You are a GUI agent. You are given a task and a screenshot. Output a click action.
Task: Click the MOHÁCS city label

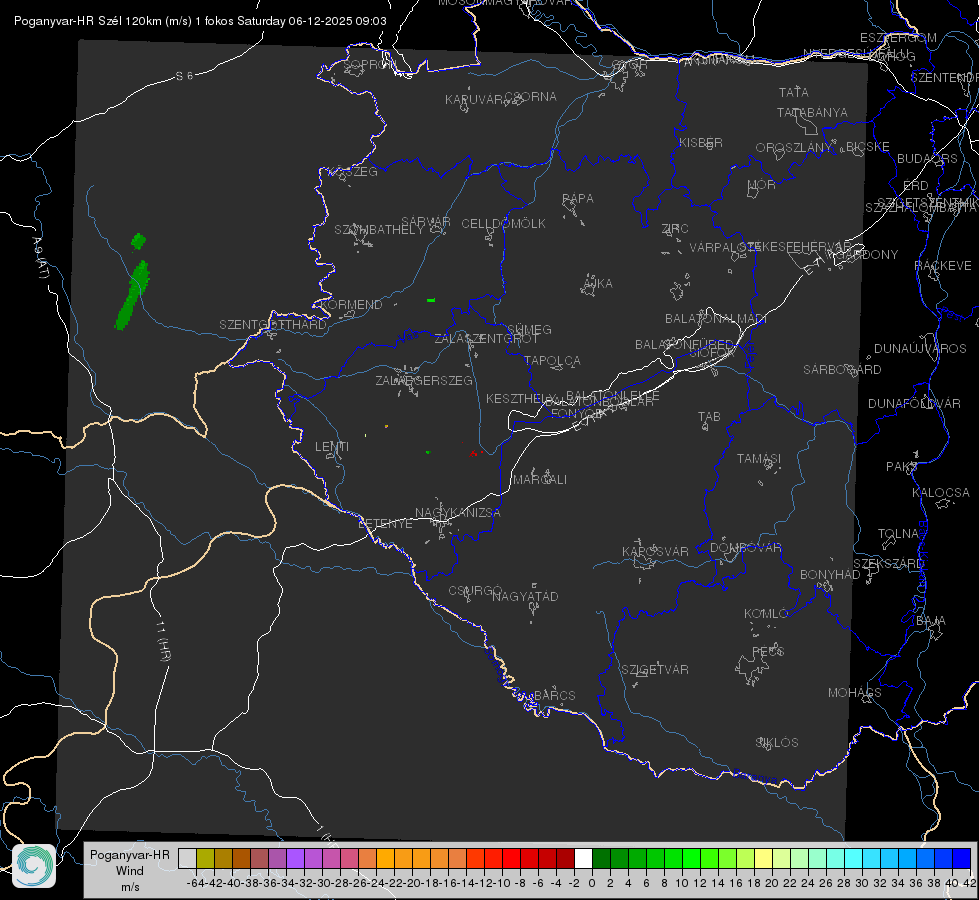[855, 693]
